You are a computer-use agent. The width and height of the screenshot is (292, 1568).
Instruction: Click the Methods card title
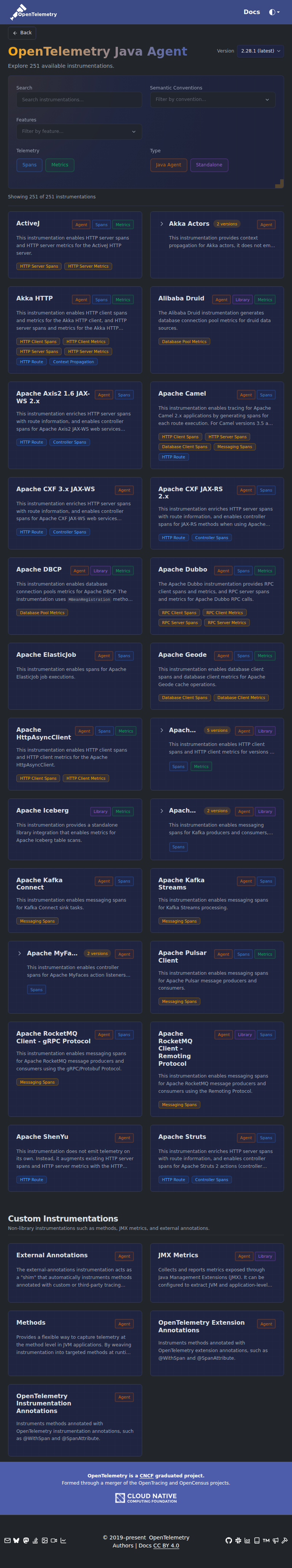click(x=31, y=1323)
